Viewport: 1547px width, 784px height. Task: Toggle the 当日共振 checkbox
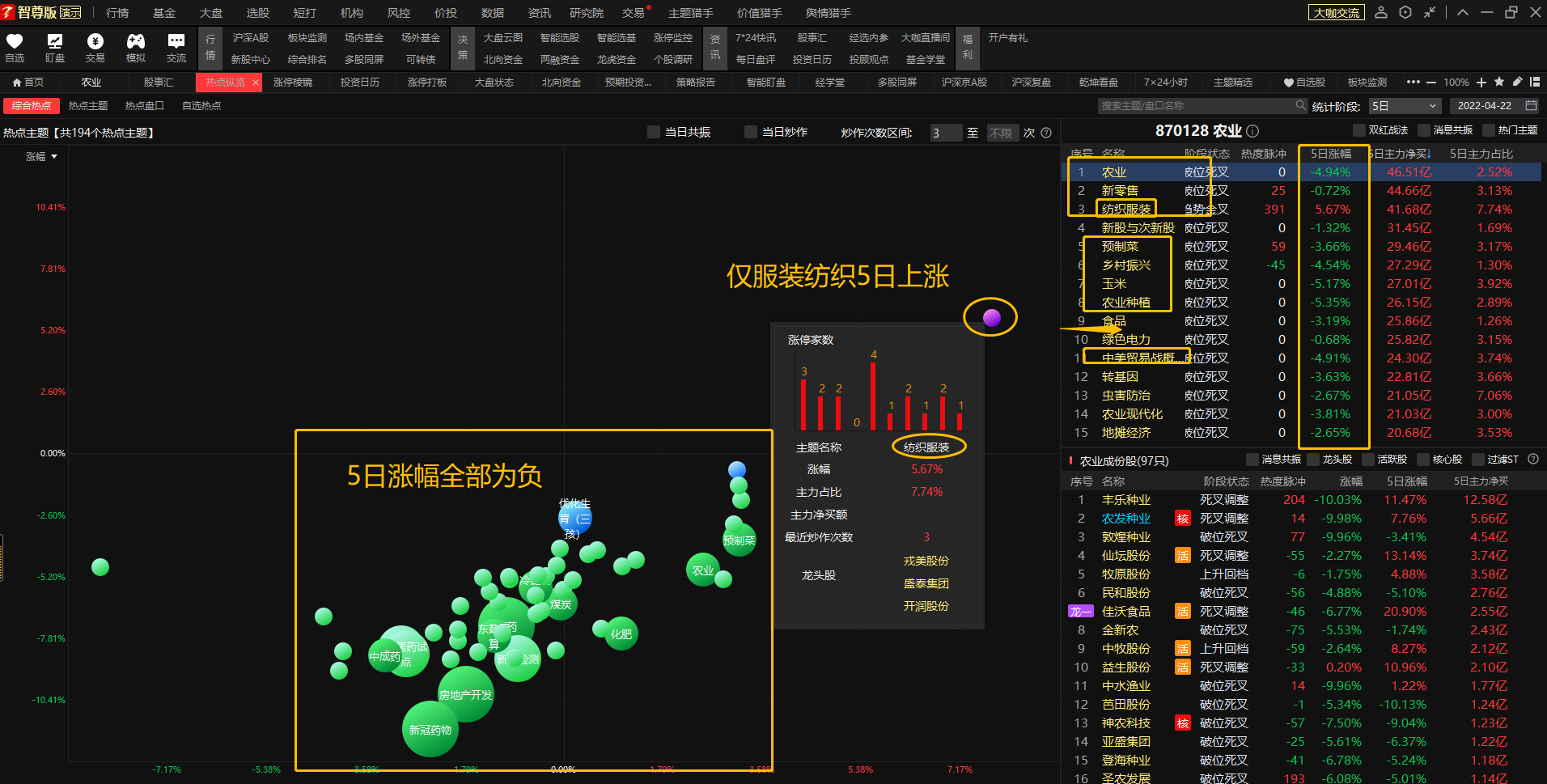[x=654, y=132]
